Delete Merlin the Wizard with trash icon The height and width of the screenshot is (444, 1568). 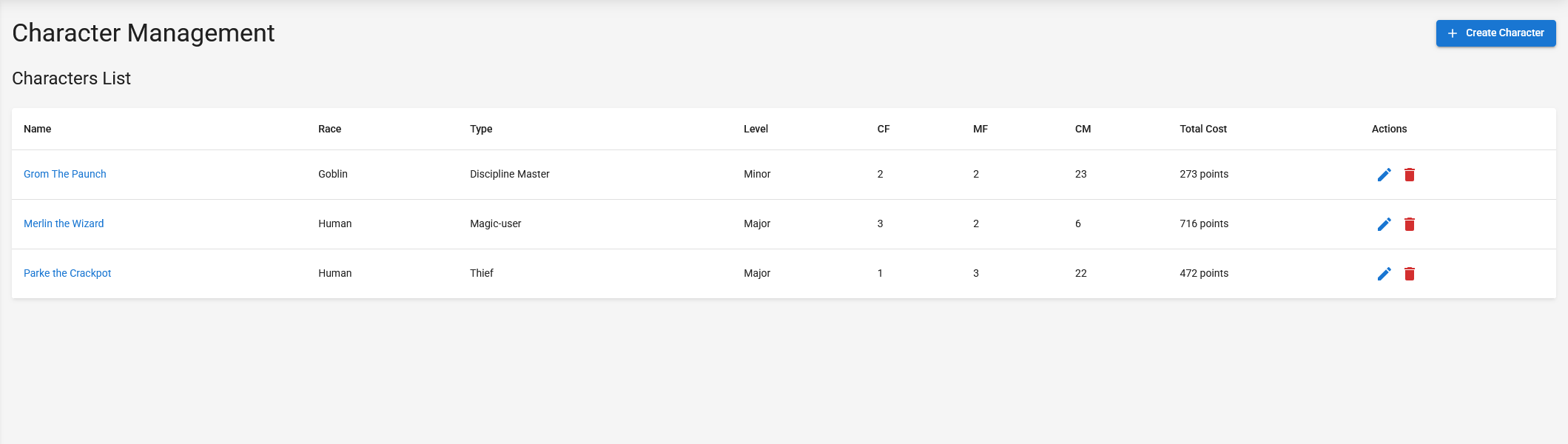(1410, 224)
